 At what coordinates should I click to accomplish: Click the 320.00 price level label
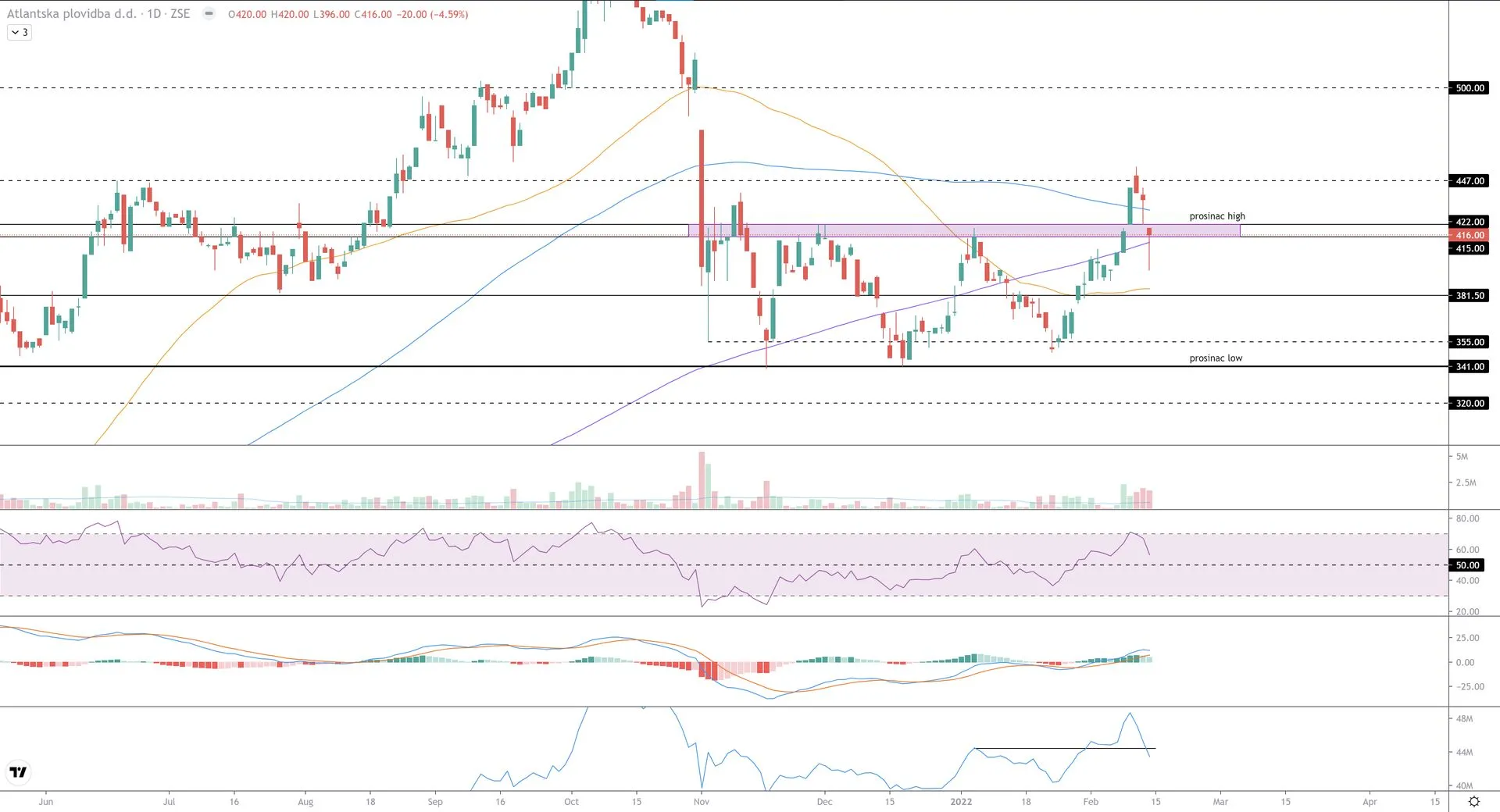(x=1469, y=404)
